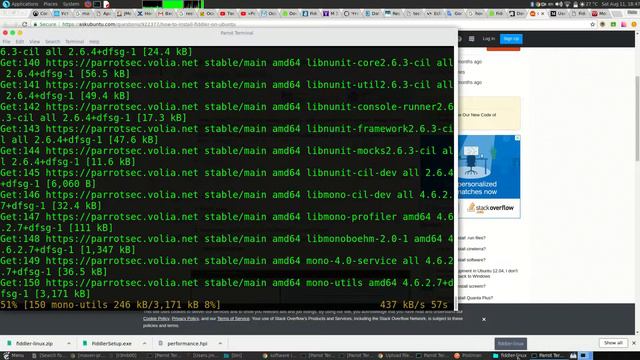
Task: Open the Help menu in Parrot Terminal
Action: [94, 42]
